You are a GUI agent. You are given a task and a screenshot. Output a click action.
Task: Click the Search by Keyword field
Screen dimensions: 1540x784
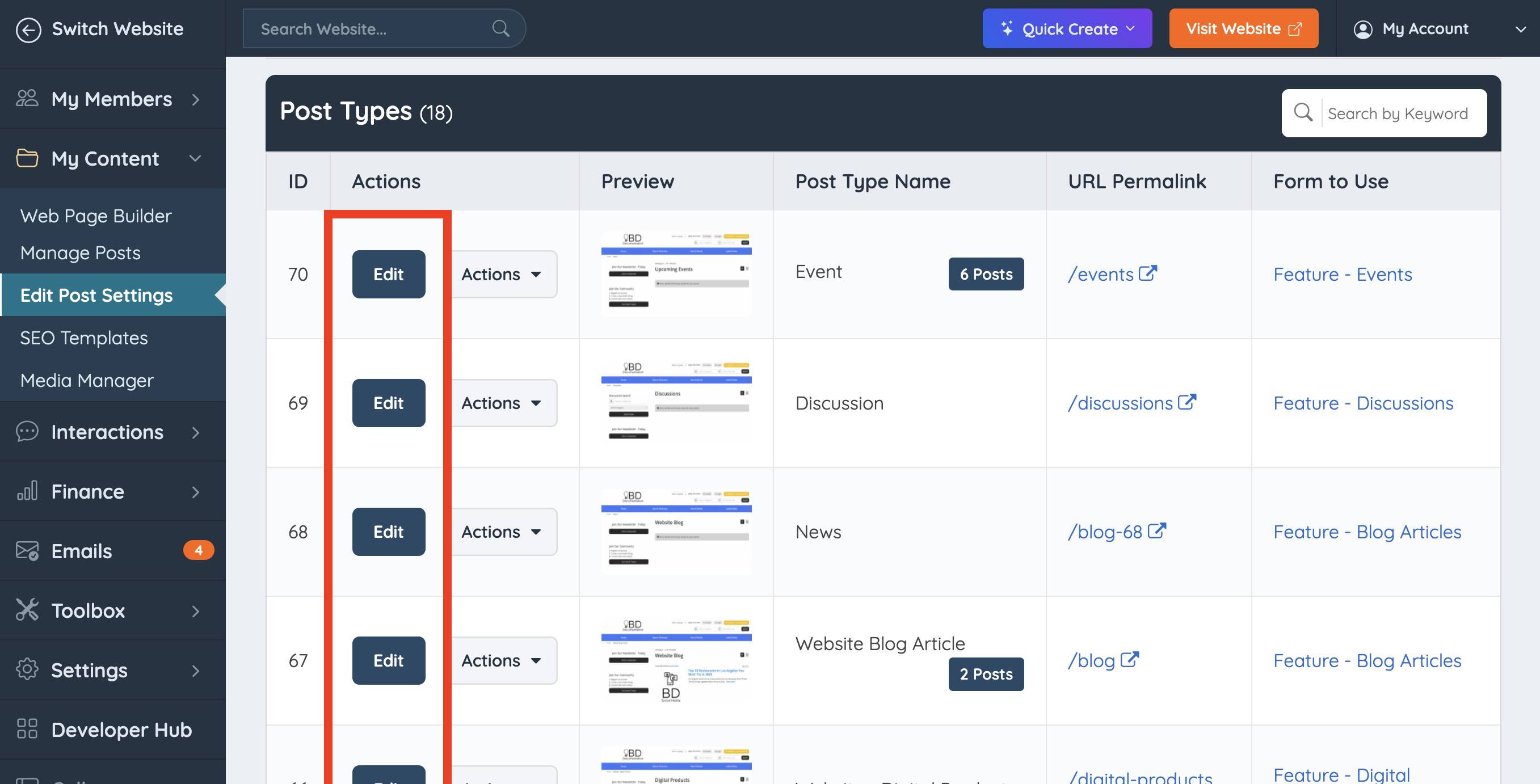tap(1398, 113)
